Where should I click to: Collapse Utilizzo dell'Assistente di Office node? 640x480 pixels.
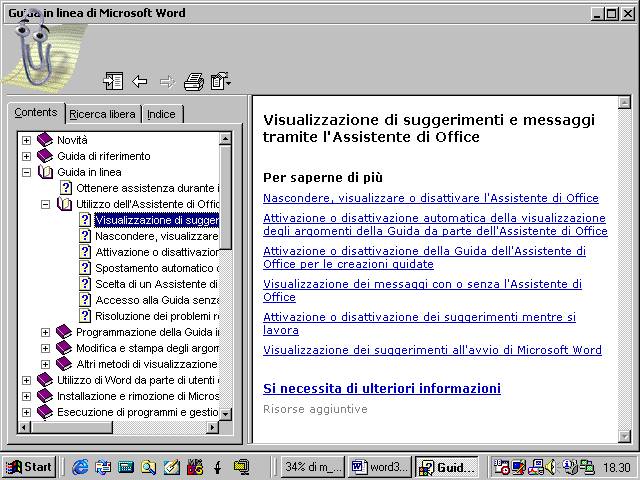pos(46,204)
